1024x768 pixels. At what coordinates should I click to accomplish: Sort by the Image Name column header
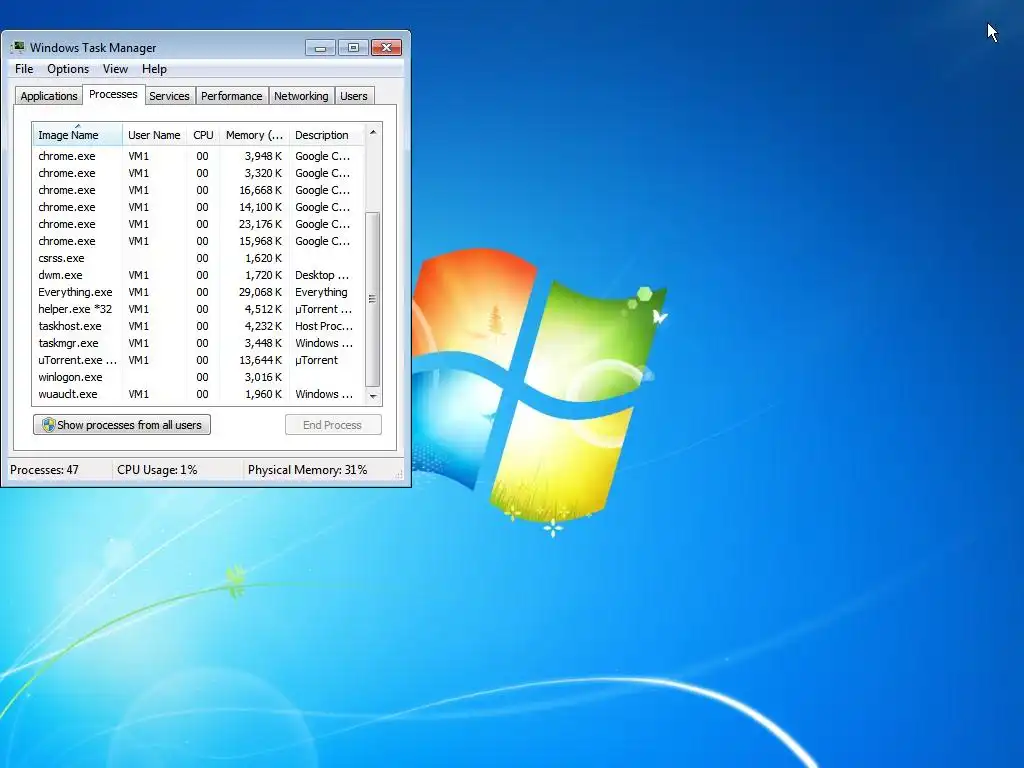click(77, 135)
